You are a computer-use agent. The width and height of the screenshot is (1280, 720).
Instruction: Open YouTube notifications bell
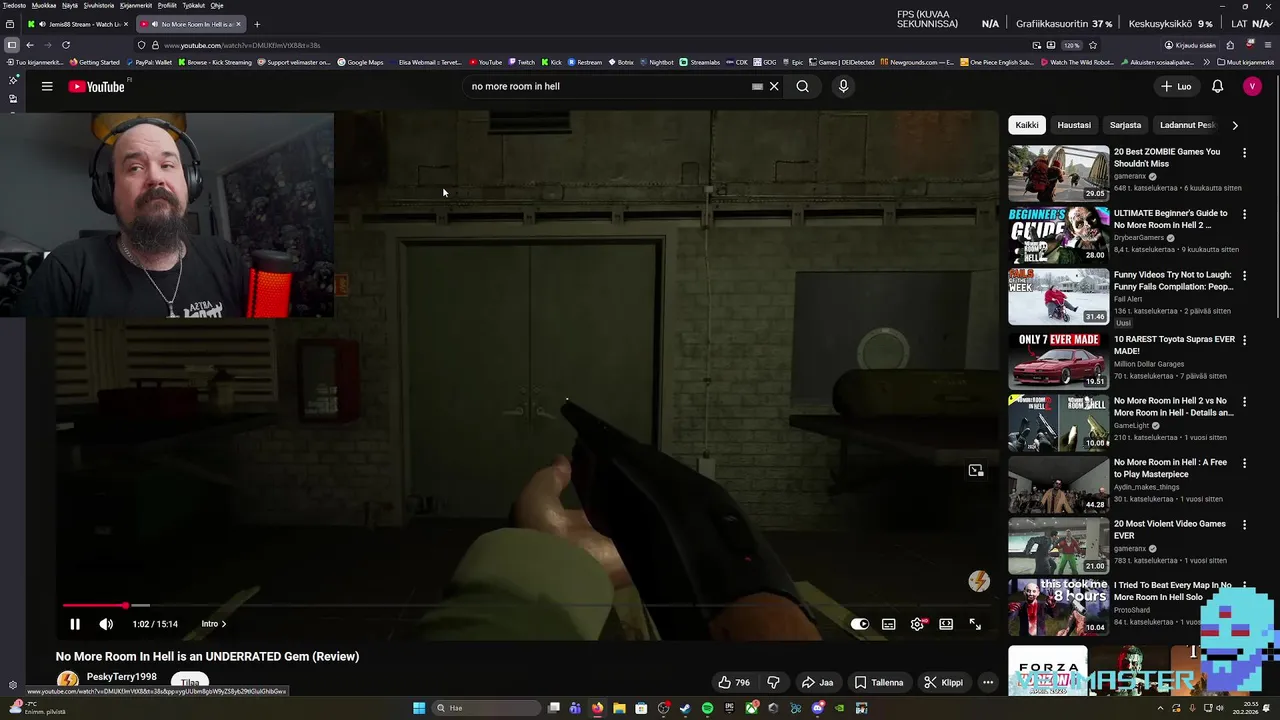(1217, 87)
